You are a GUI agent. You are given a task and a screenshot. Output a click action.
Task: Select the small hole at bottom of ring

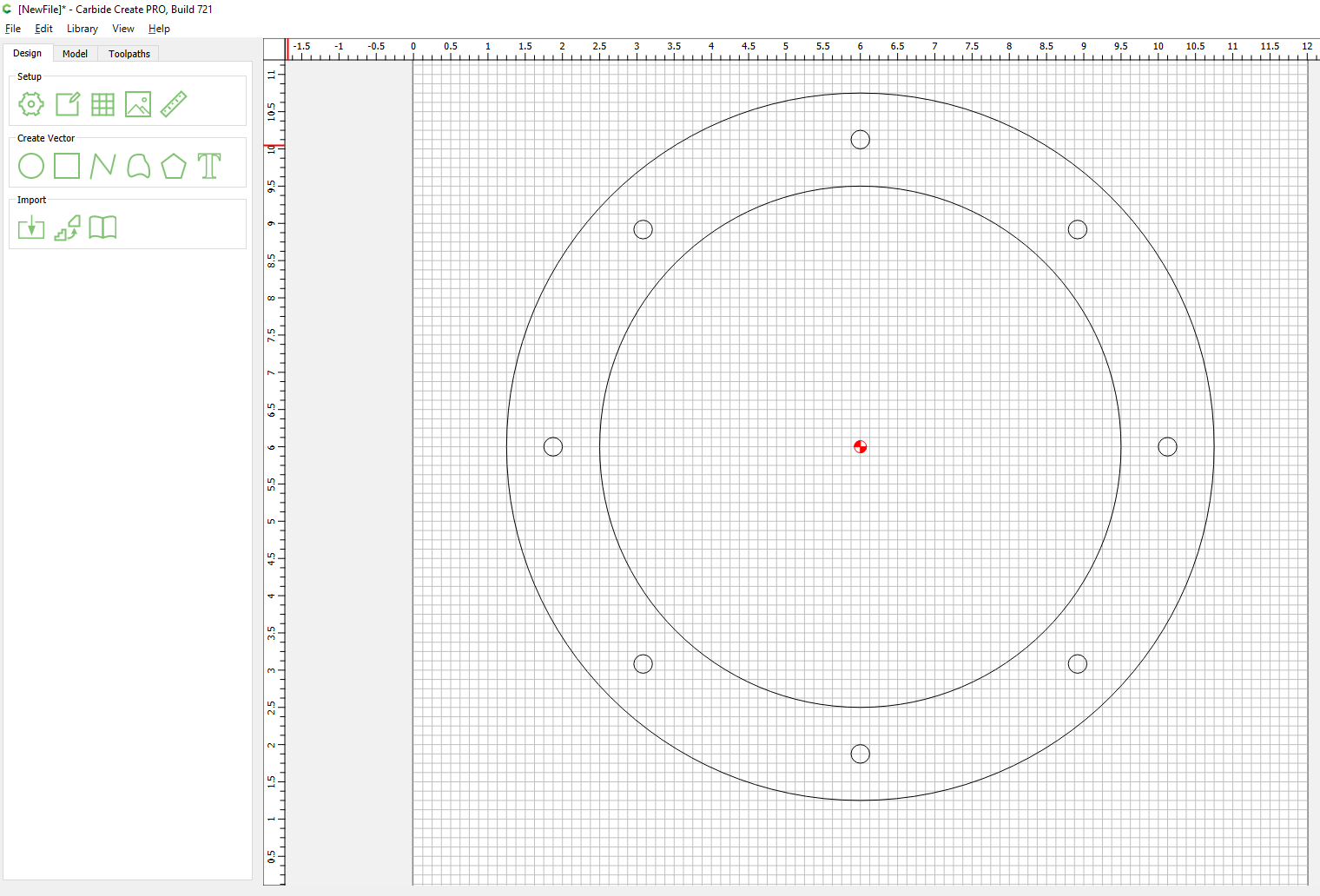pyautogui.click(x=860, y=754)
